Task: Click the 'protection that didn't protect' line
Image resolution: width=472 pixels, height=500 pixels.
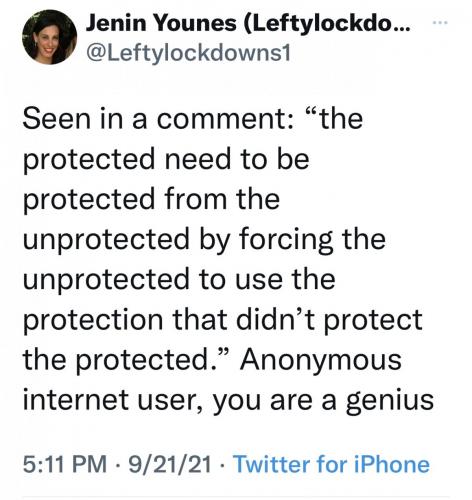Action: (x=223, y=321)
